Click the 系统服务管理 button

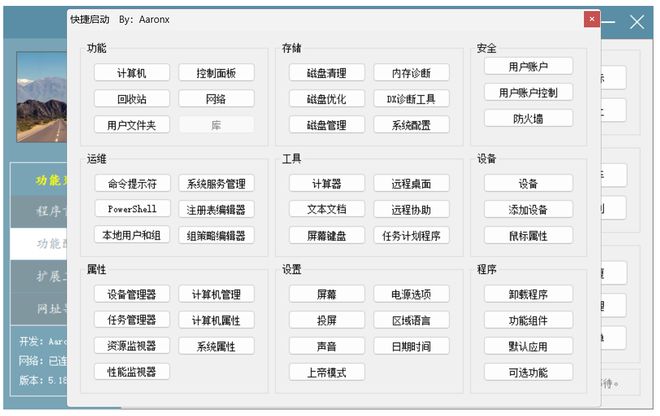[216, 184]
